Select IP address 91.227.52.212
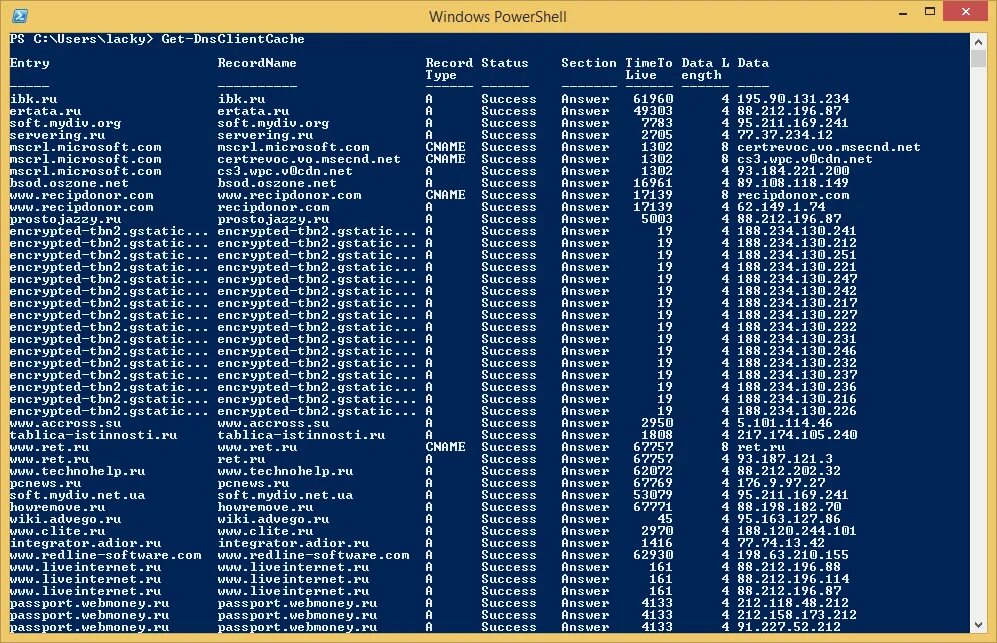 point(789,628)
